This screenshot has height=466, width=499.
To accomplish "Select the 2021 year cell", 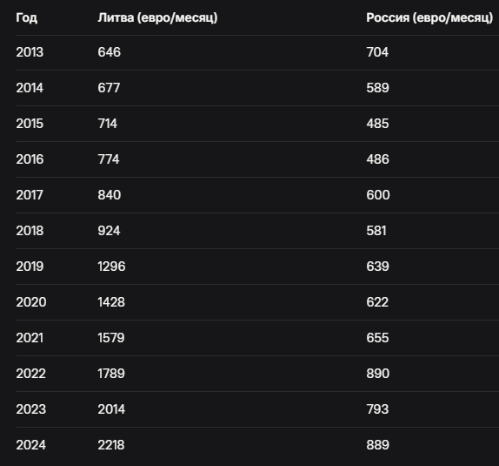I will click(x=30, y=338).
